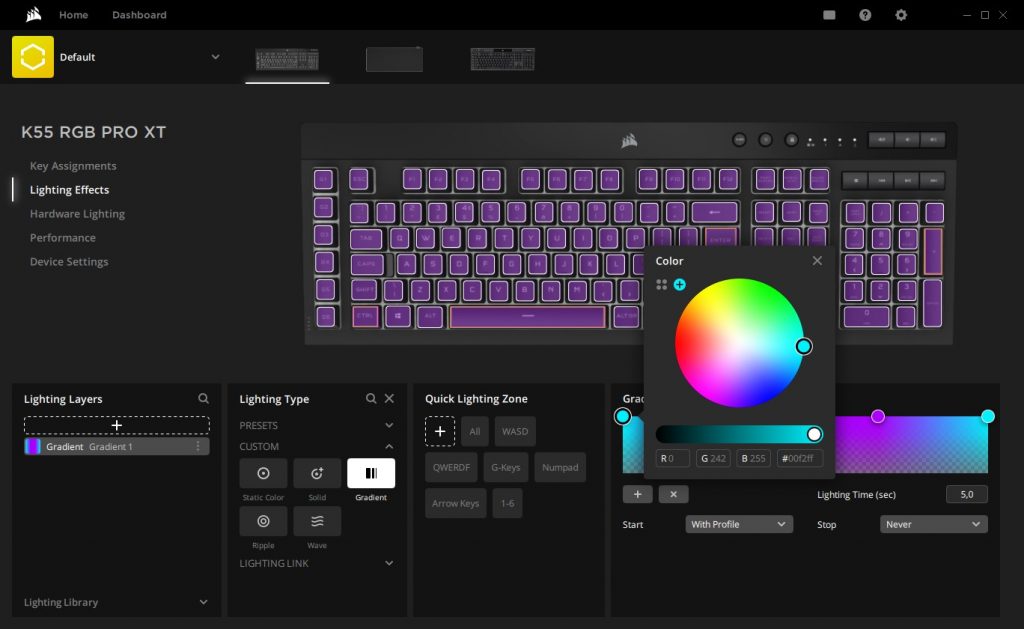
Task: Select the Gradient lighting type
Action: (x=371, y=474)
